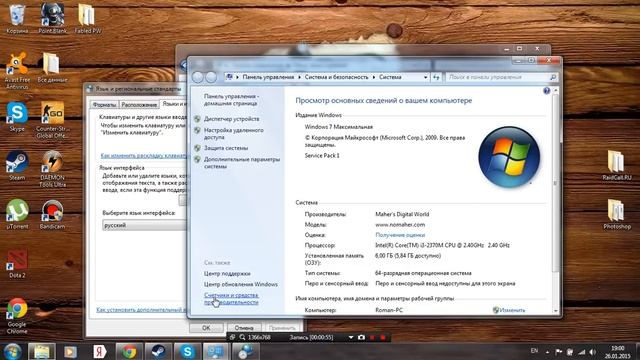640x360 pixels.
Task: Open the русский interface language combo box
Action: [144, 225]
